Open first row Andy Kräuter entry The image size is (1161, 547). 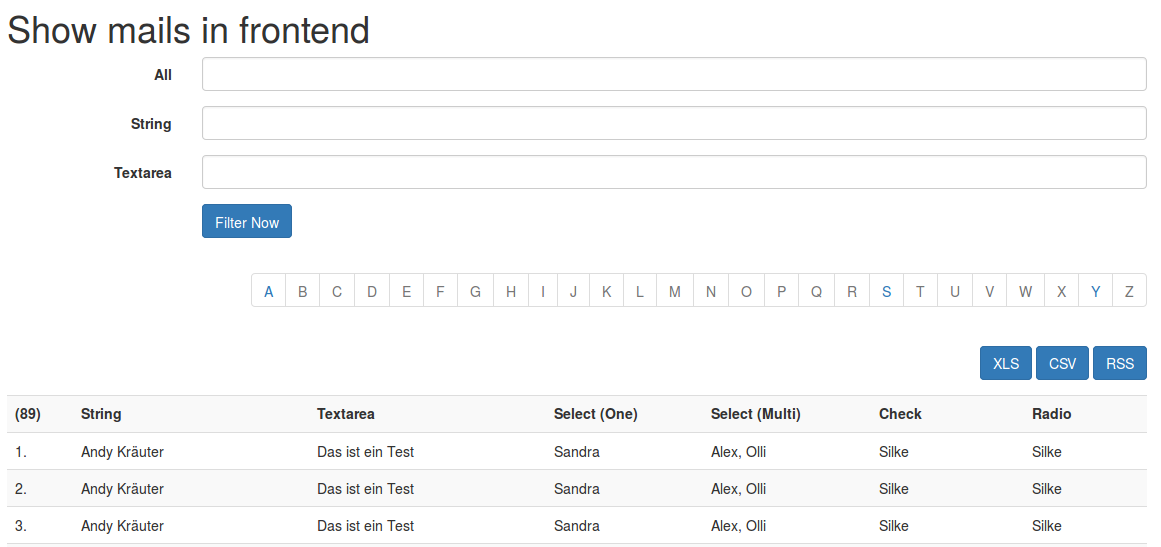point(122,452)
